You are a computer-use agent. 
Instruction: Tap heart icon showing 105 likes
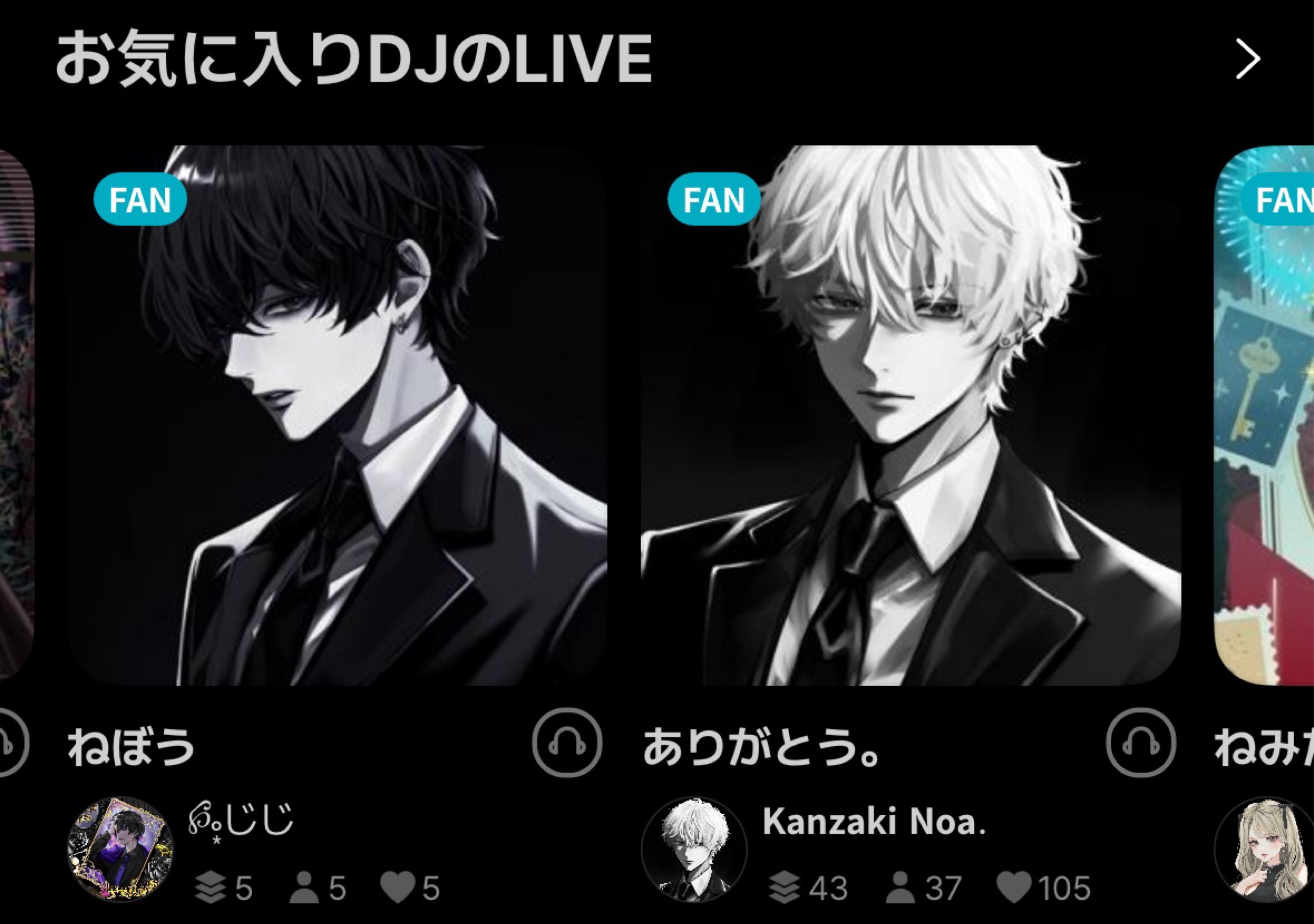[x=1014, y=888]
